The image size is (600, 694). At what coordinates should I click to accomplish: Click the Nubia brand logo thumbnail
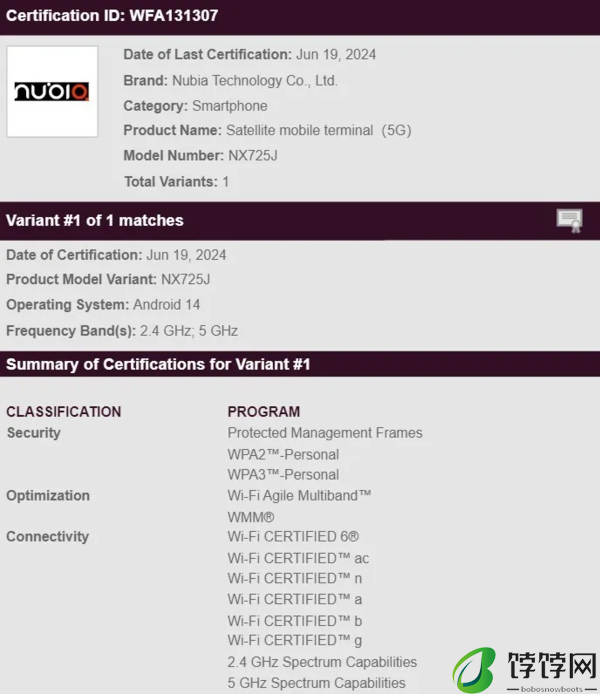52,92
